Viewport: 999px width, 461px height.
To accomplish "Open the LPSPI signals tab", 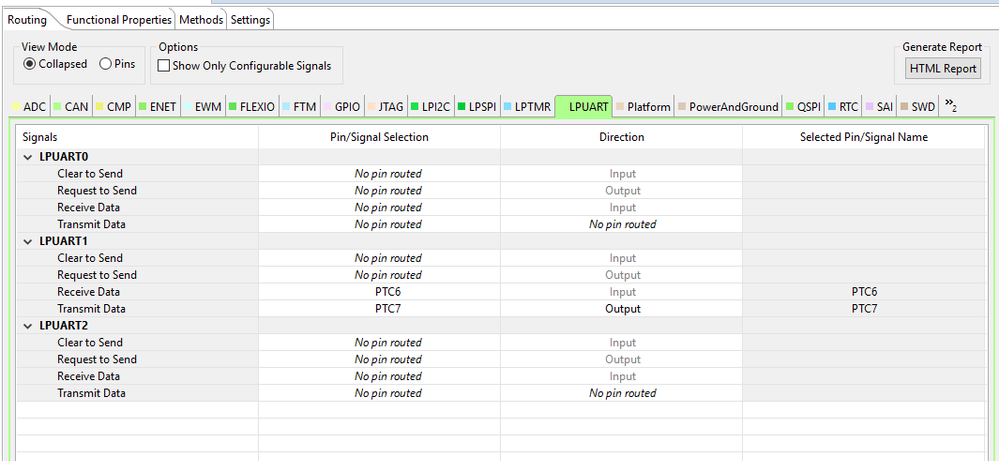I will [x=480, y=106].
